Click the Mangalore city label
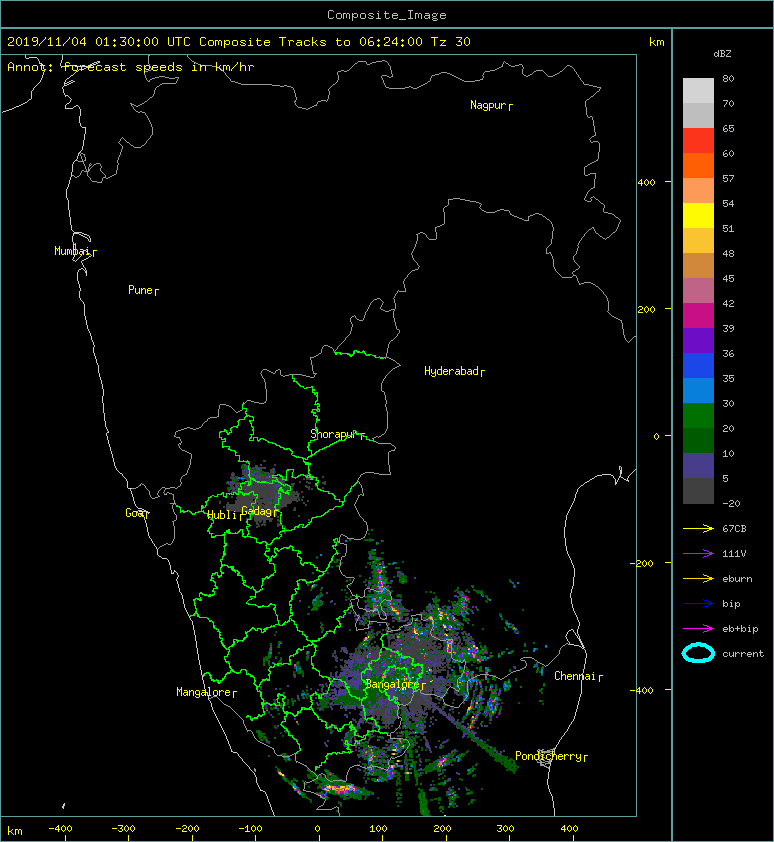Image resolution: width=774 pixels, height=842 pixels. (204, 692)
